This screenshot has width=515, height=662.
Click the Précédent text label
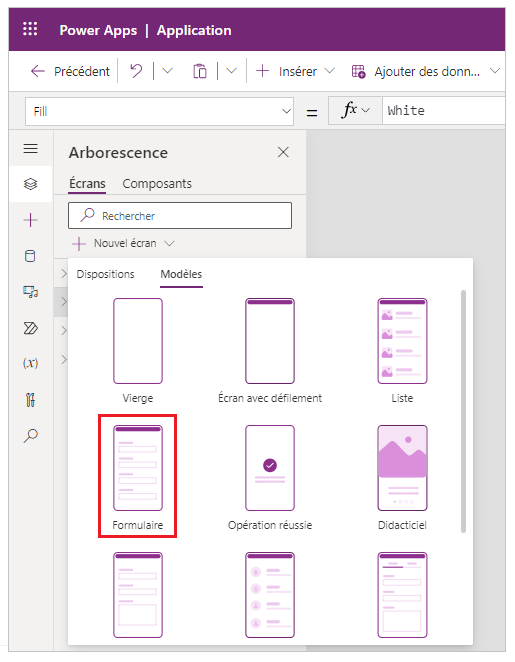(x=82, y=71)
